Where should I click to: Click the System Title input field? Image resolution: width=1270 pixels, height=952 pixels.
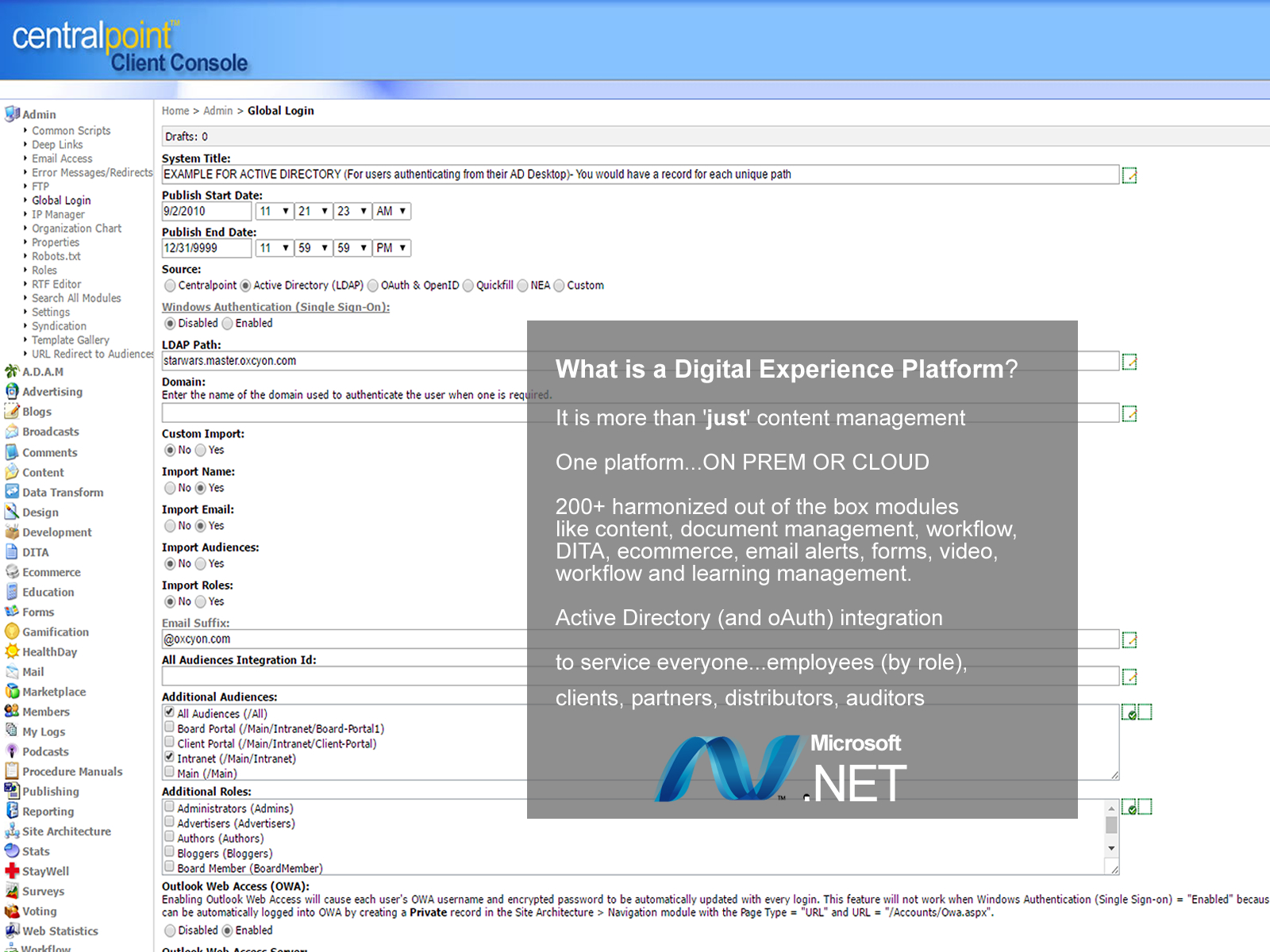tap(641, 175)
